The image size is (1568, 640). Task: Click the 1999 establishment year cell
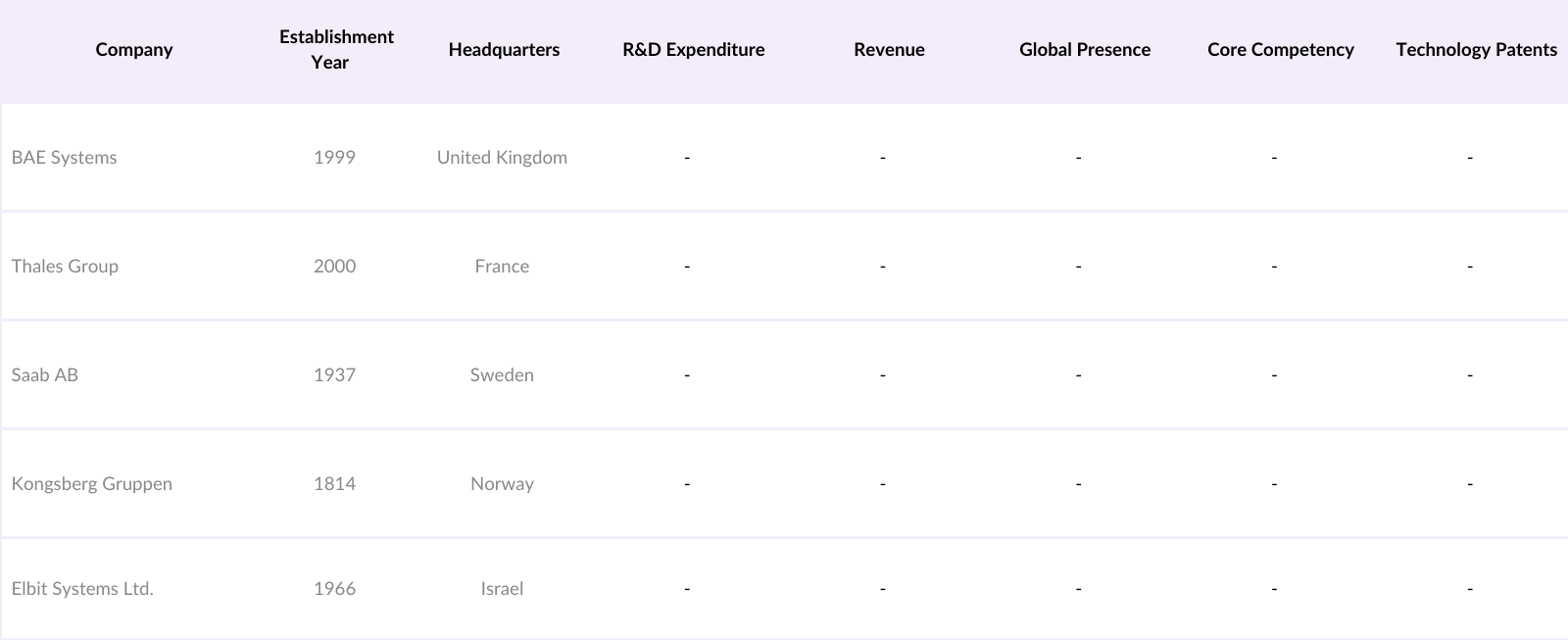pyautogui.click(x=334, y=158)
